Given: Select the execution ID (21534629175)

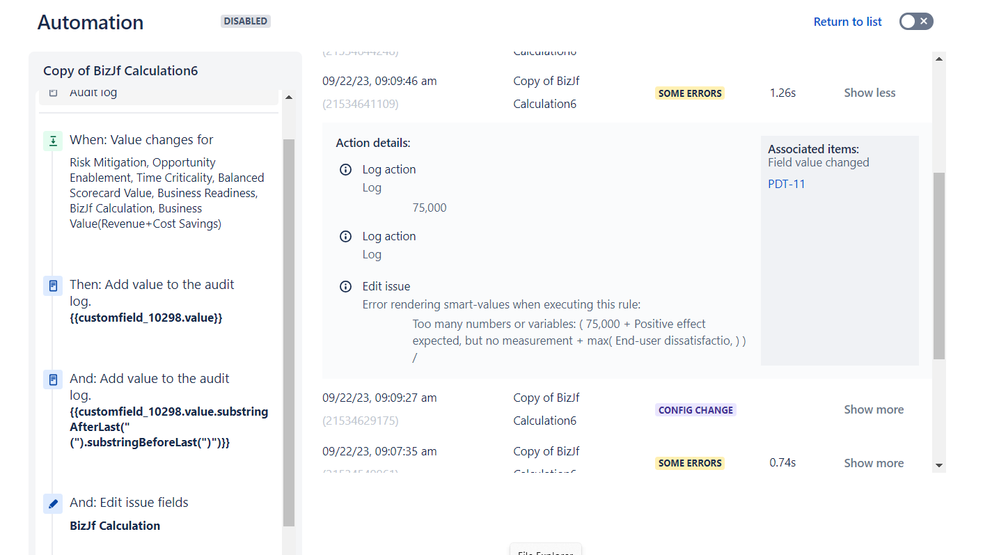Looking at the screenshot, I should [x=360, y=421].
